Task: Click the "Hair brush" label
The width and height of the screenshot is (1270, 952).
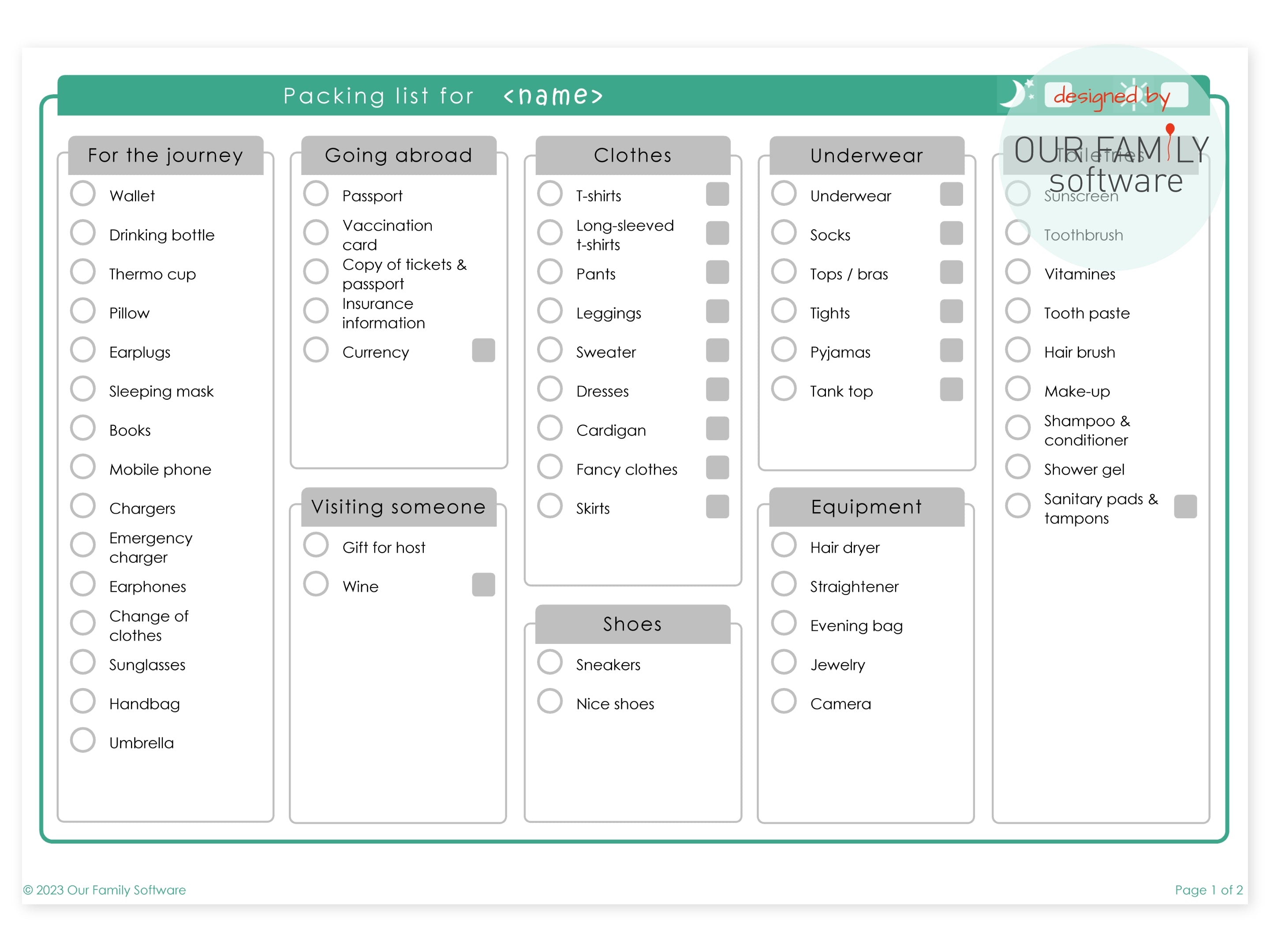Action: click(1079, 352)
